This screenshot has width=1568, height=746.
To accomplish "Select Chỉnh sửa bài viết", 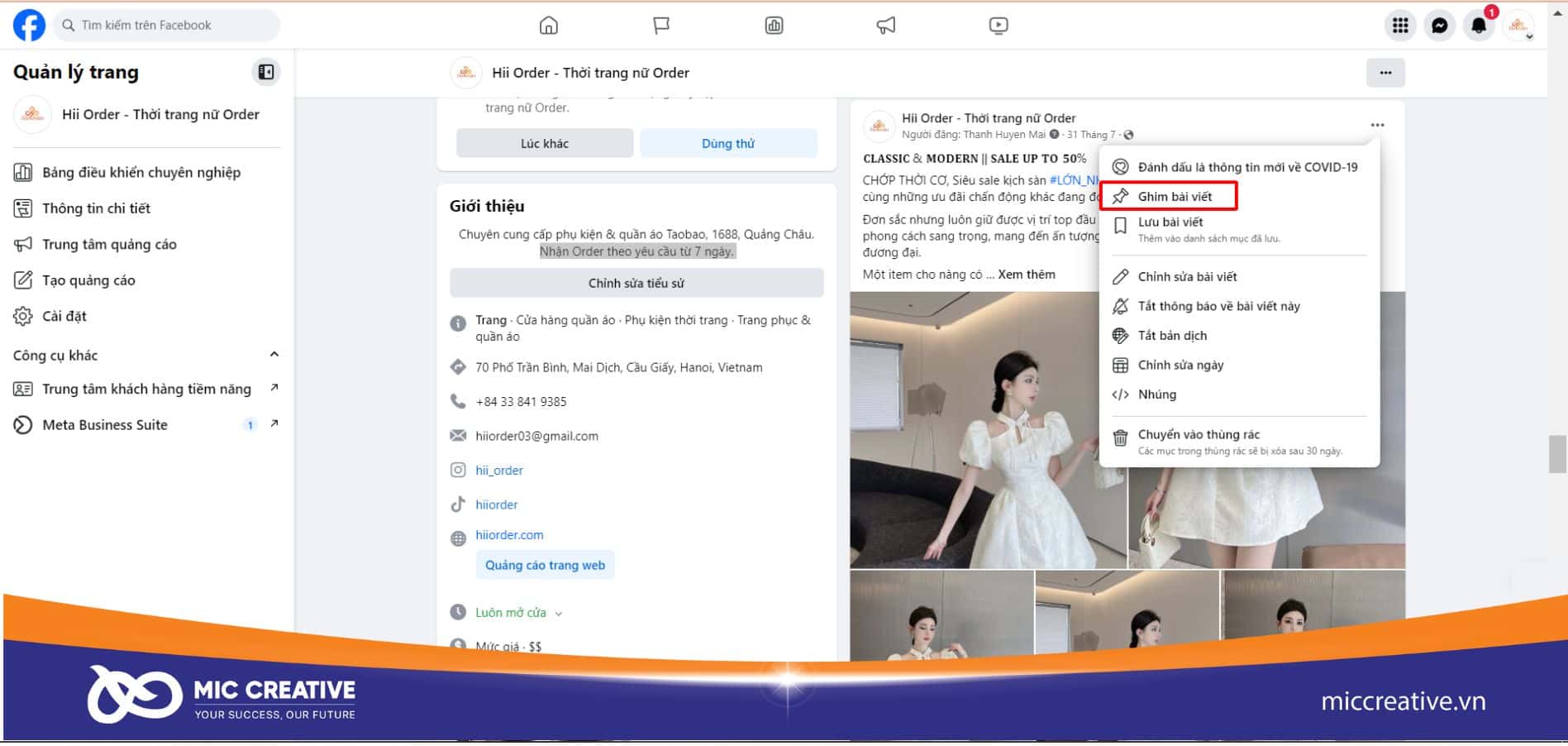I will click(x=1239, y=276).
